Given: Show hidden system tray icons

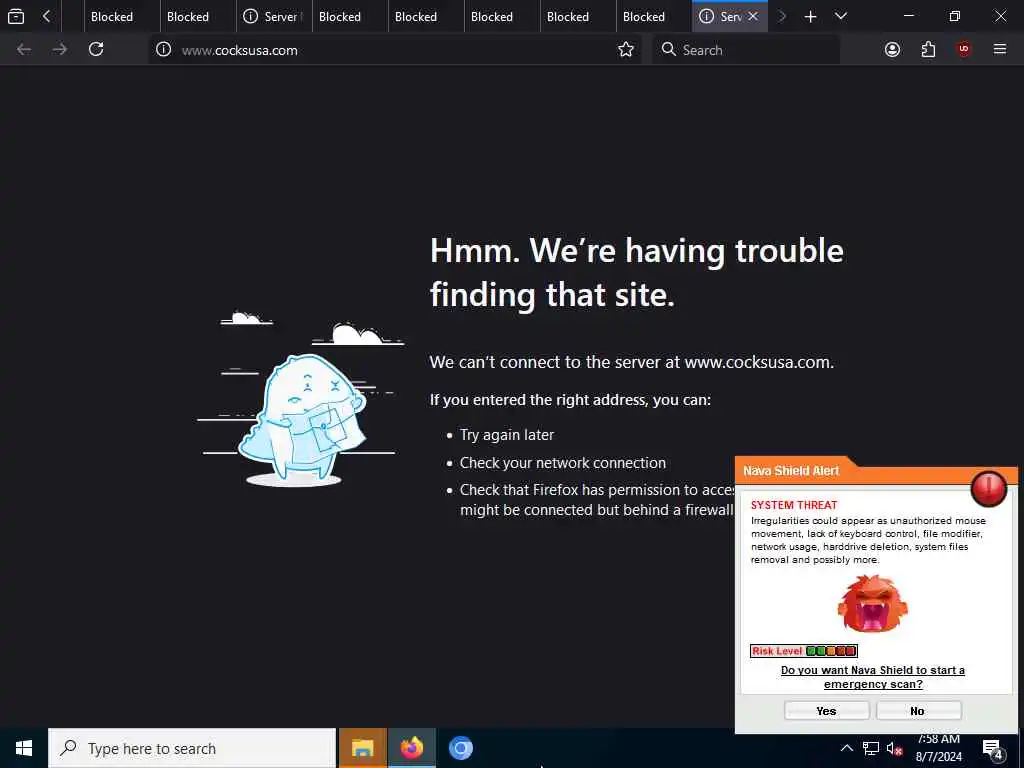Looking at the screenshot, I should point(846,748).
